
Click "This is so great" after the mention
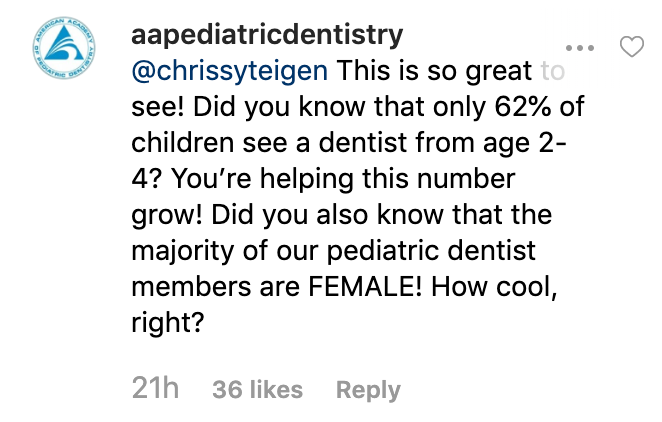click(434, 71)
